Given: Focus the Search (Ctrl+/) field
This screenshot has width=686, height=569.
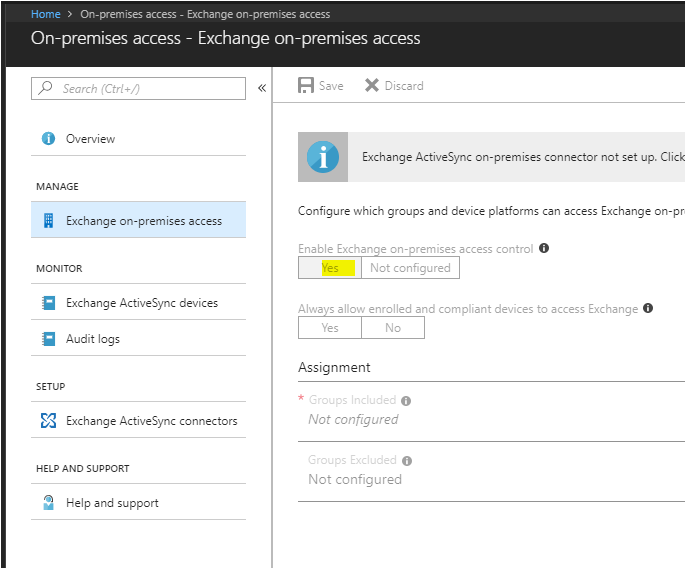Looking at the screenshot, I should [138, 88].
